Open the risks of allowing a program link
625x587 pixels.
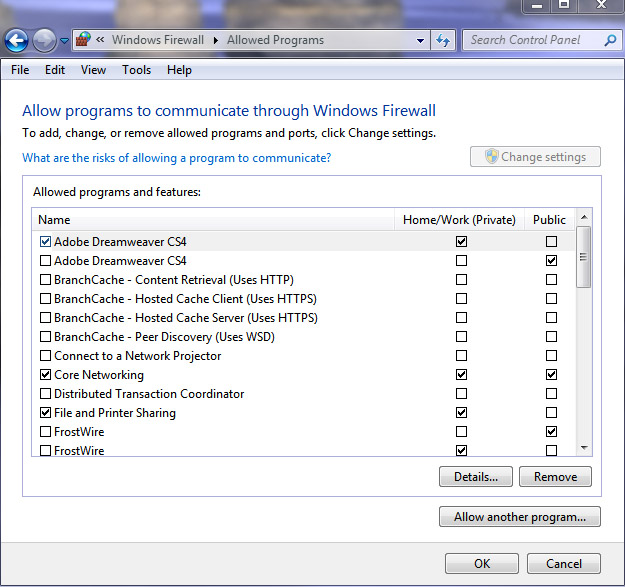(177, 158)
